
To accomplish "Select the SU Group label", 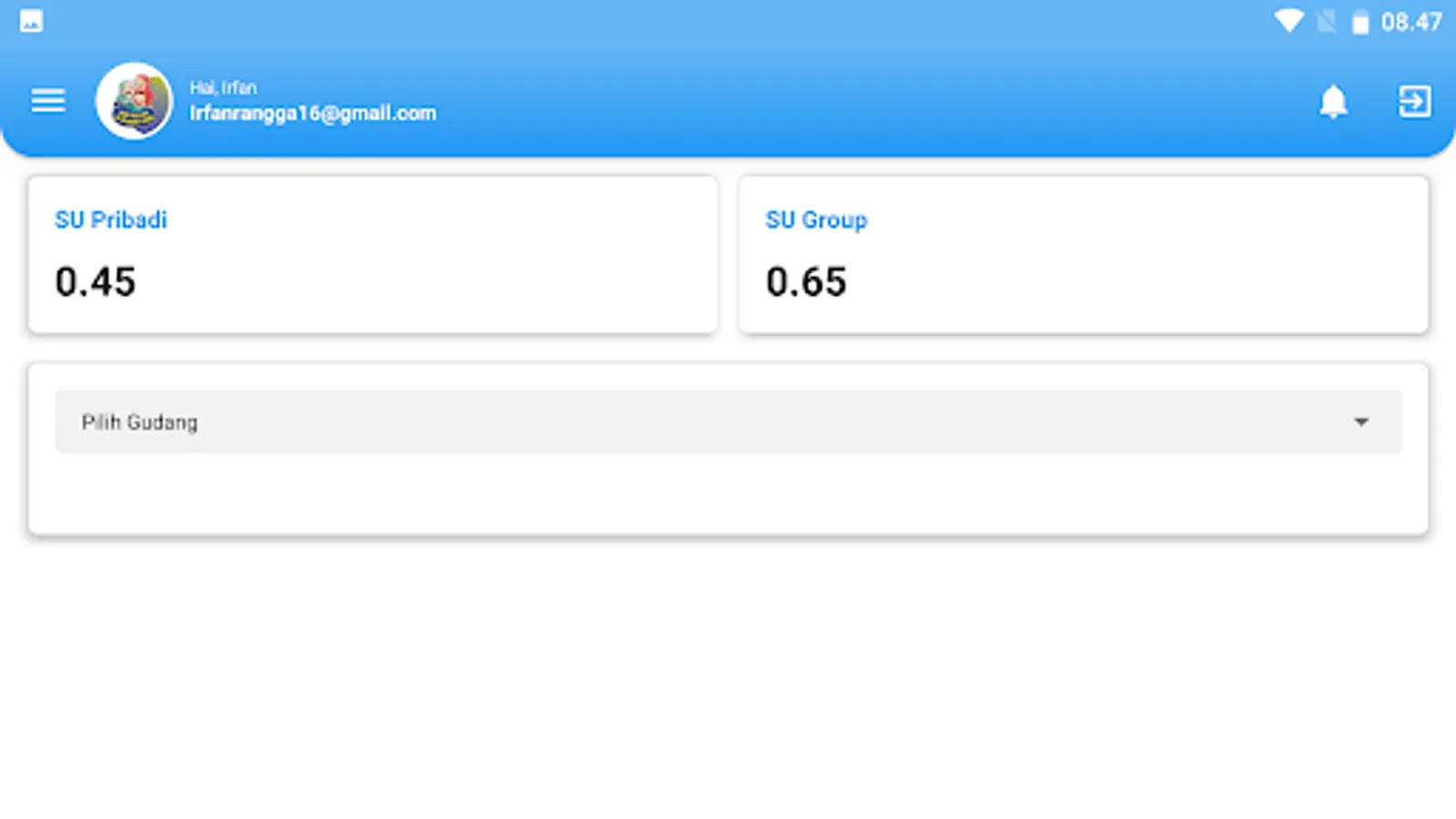I will (816, 220).
